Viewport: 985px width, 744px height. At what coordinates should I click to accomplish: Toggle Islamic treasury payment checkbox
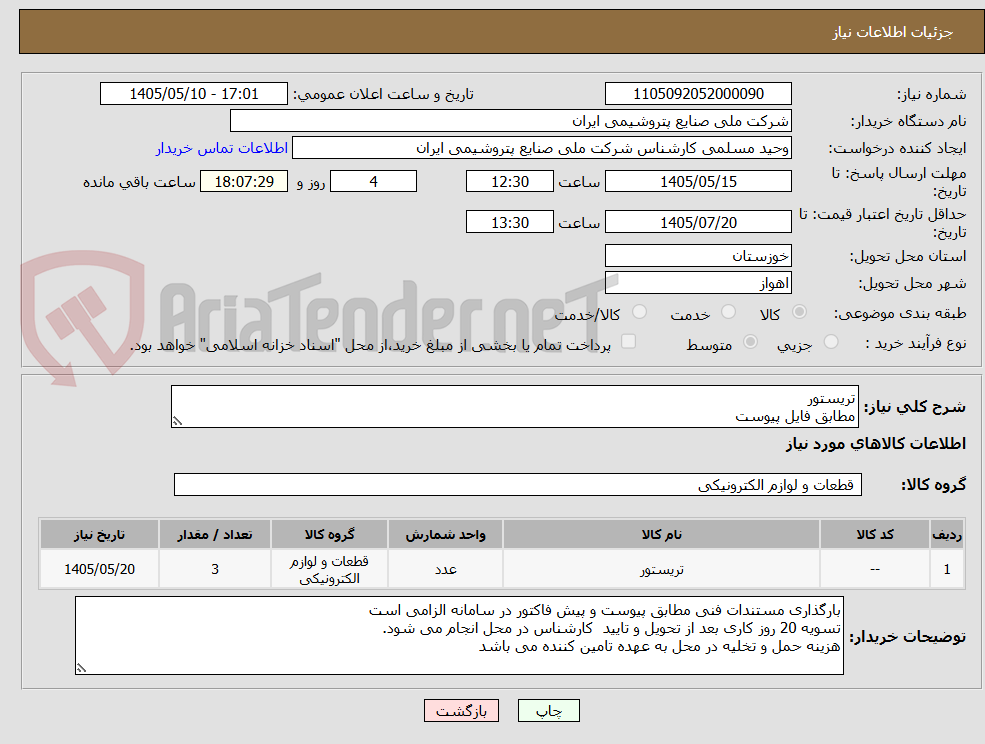click(628, 342)
